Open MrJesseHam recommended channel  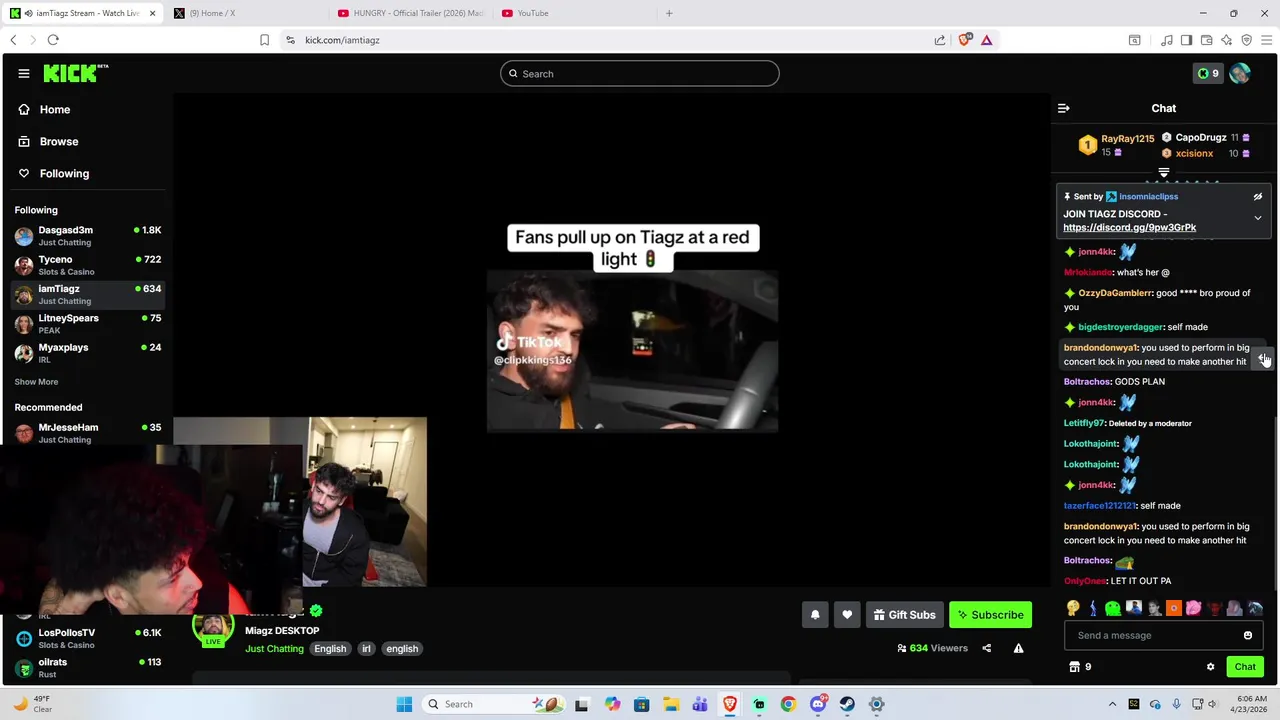tap(88, 433)
